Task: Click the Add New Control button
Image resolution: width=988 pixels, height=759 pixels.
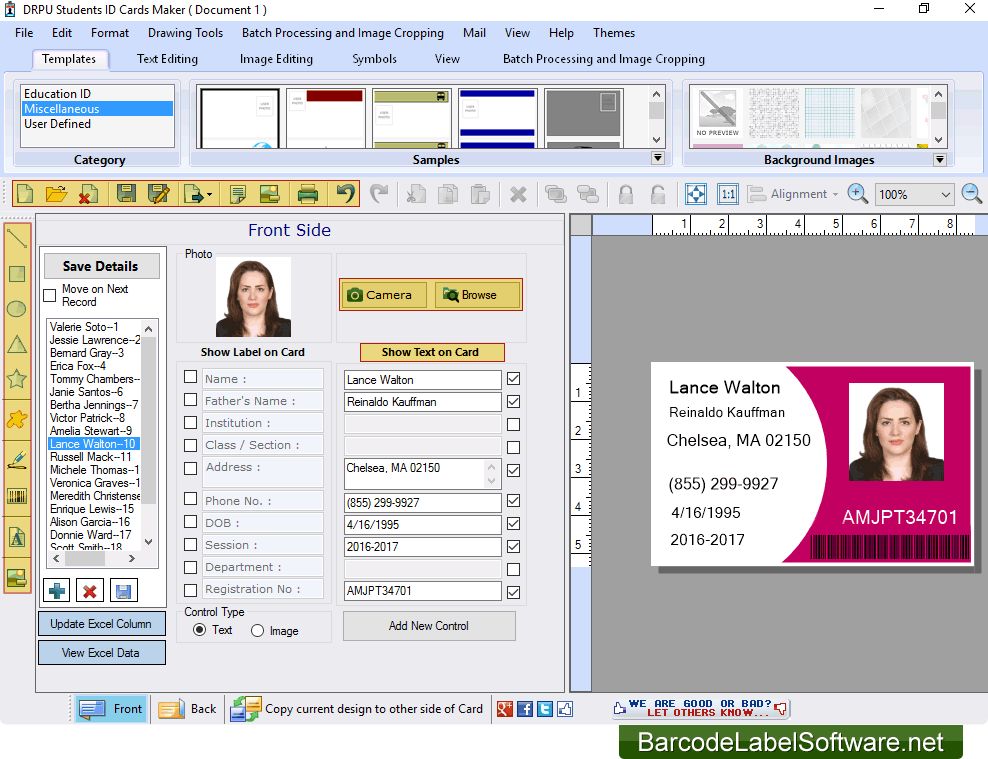Action: [x=429, y=626]
